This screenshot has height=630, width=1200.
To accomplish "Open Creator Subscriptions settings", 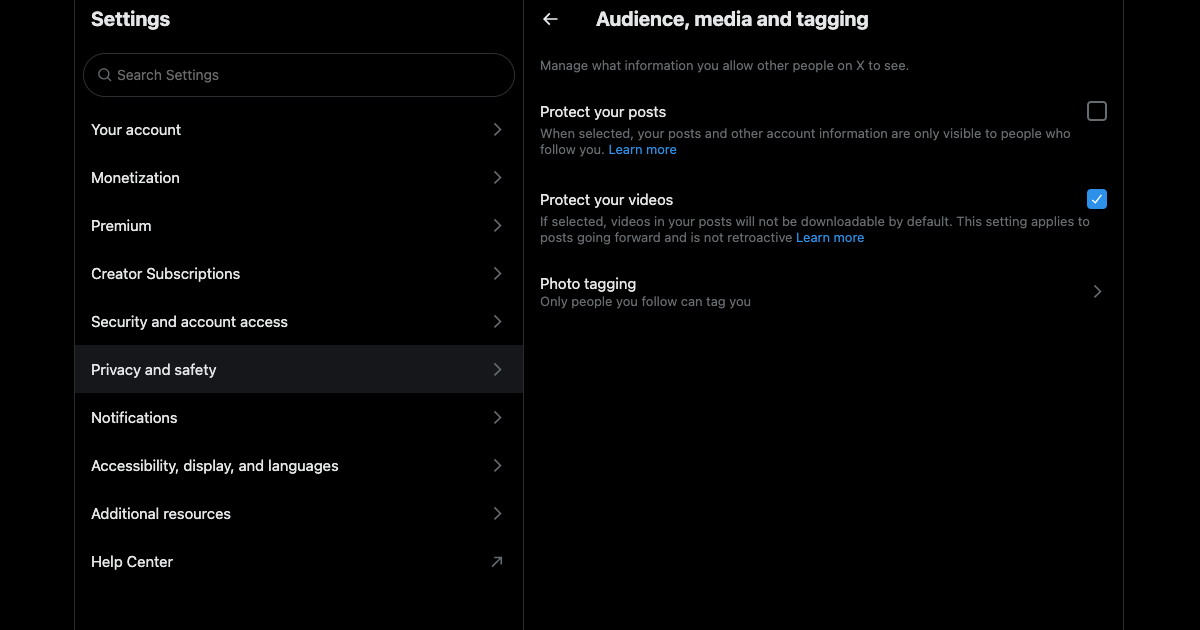I will (299, 274).
